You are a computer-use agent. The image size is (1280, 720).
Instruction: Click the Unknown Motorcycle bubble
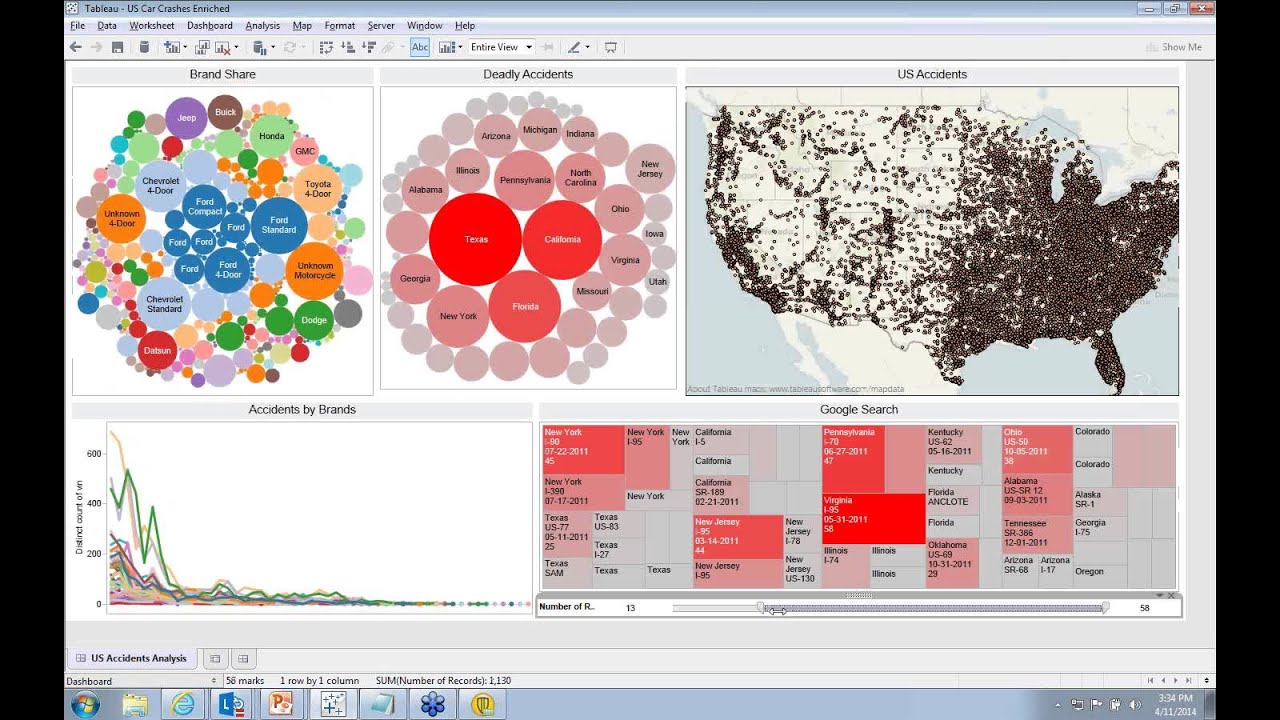[x=314, y=271]
